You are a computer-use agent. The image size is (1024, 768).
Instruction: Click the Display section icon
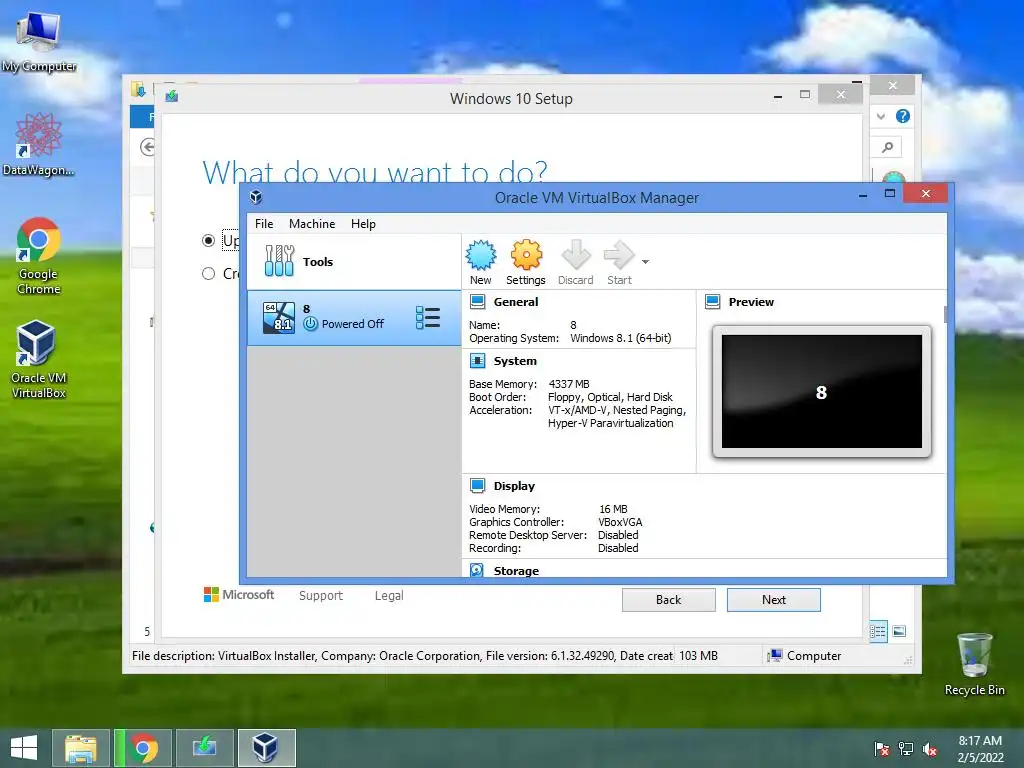tap(477, 486)
